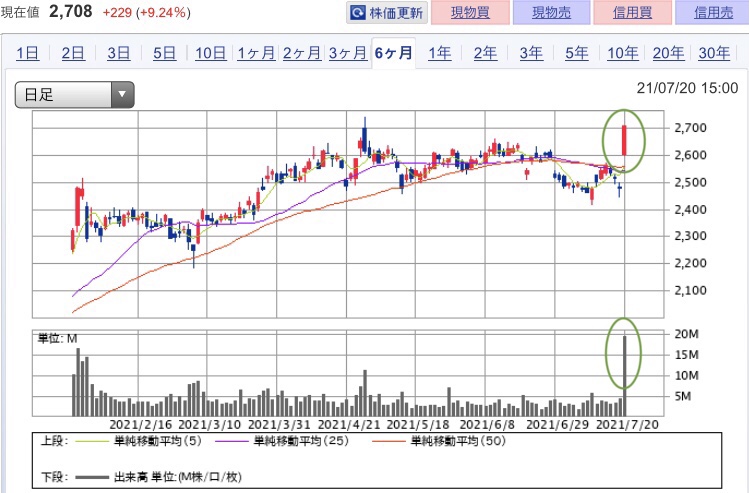Click the dropdown arrow beside 日足
This screenshot has height=493, width=749.
click(122, 95)
